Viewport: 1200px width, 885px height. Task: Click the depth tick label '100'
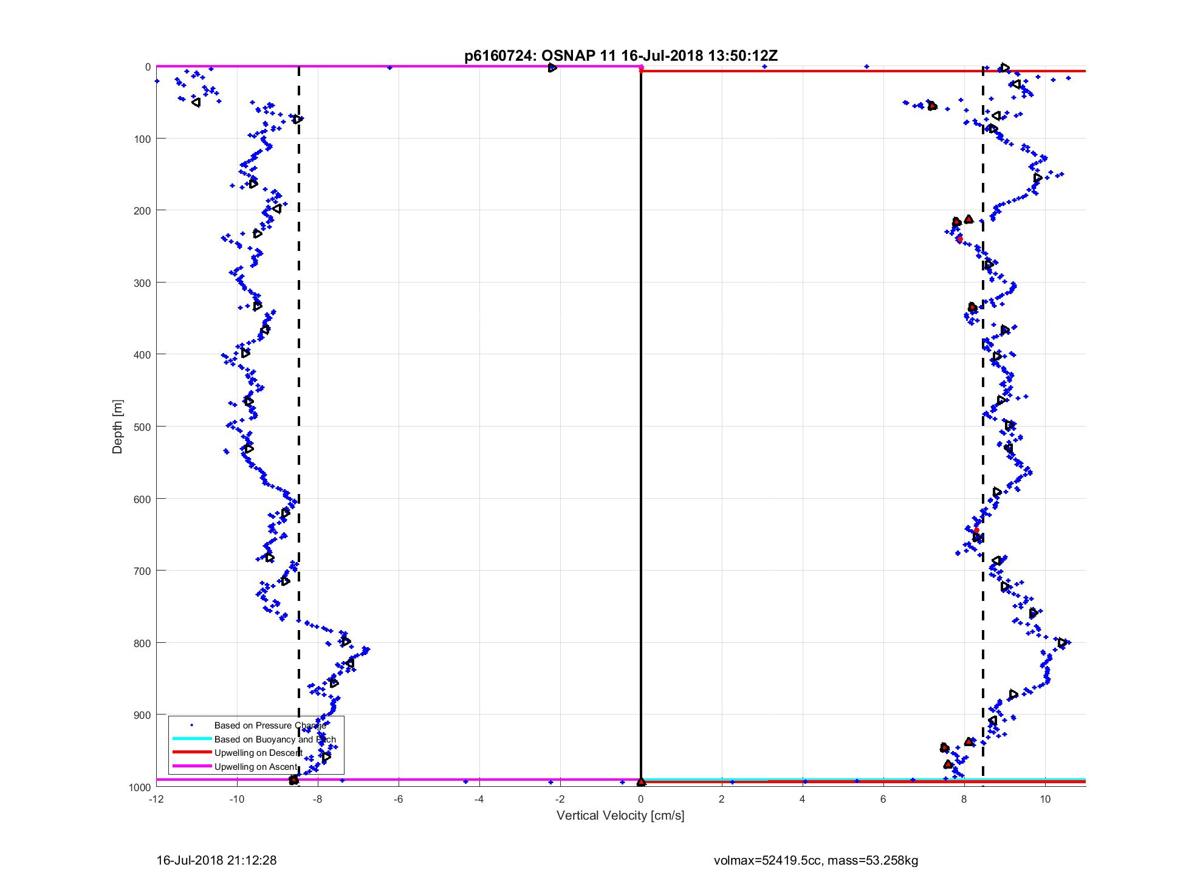(142, 139)
